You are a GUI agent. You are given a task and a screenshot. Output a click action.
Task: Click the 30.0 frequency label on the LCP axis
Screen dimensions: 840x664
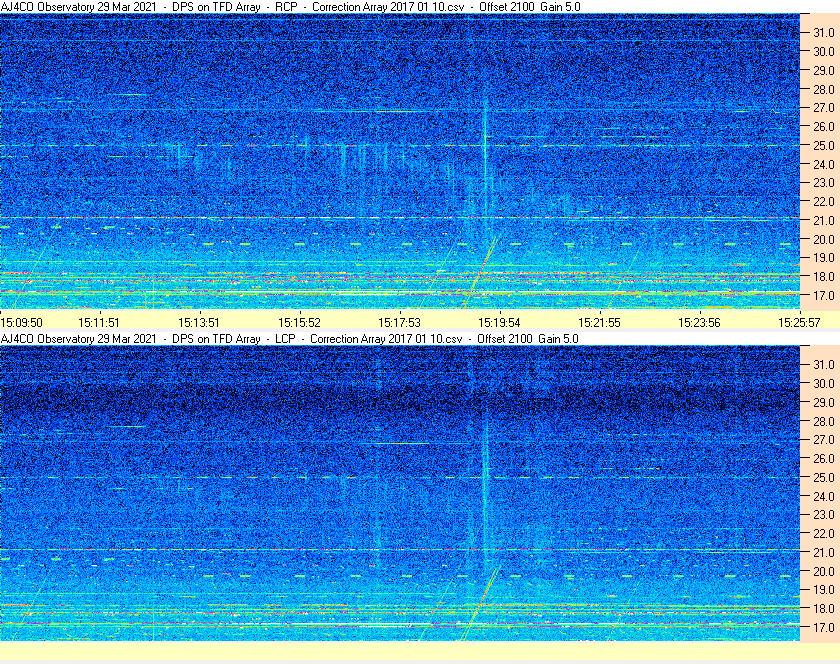(x=824, y=383)
